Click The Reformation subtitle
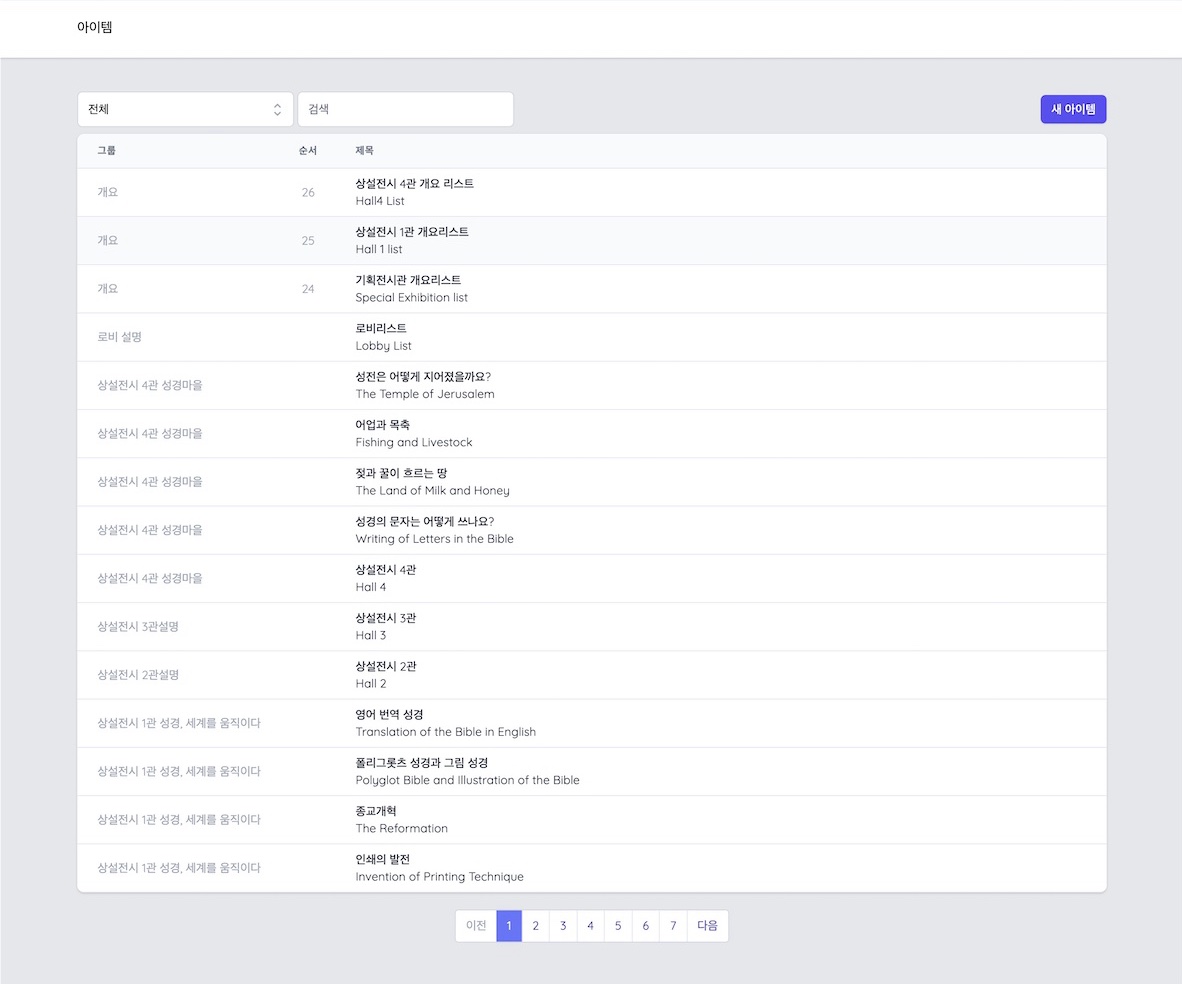1182x984 pixels. coord(402,829)
